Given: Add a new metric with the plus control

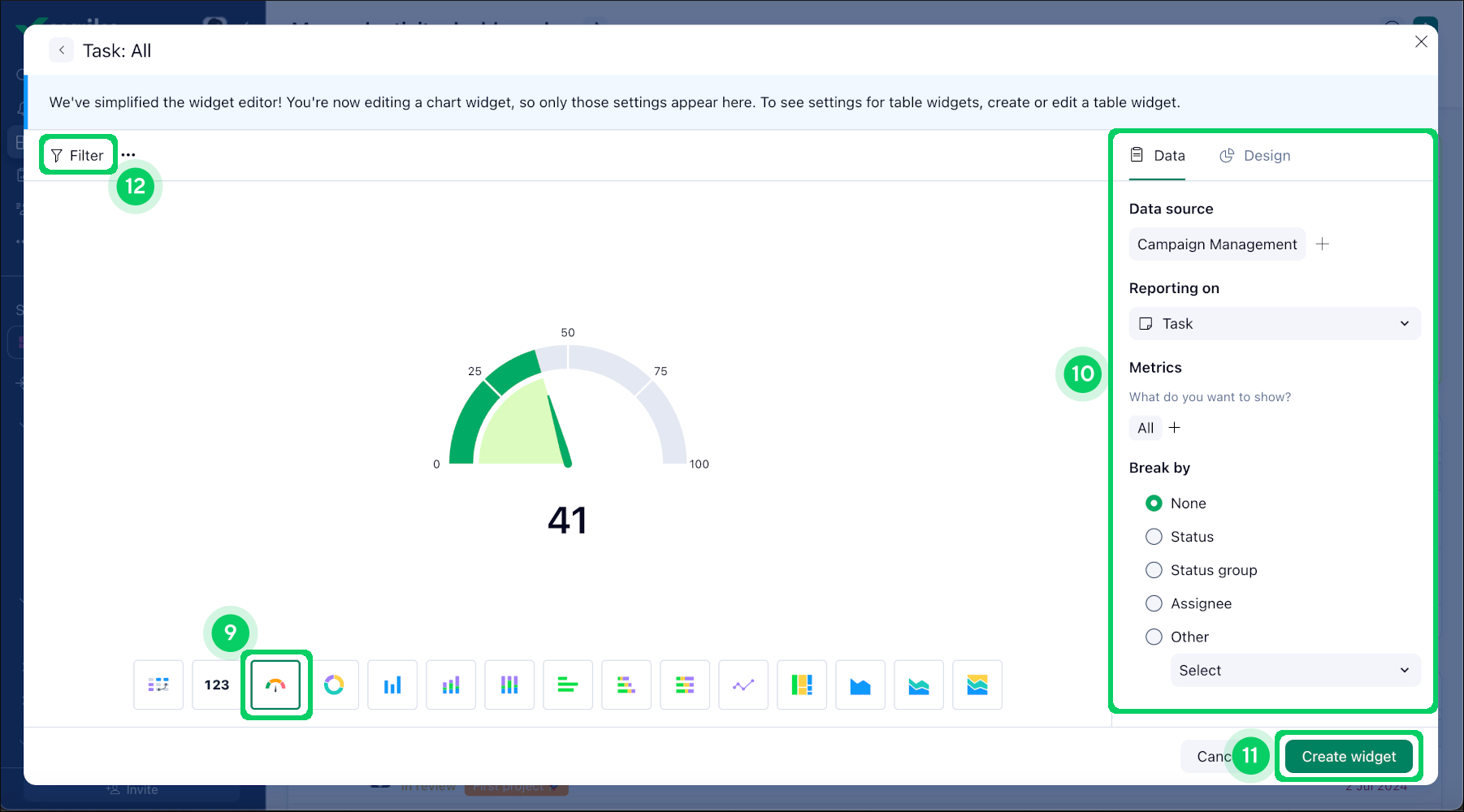Looking at the screenshot, I should (1175, 428).
